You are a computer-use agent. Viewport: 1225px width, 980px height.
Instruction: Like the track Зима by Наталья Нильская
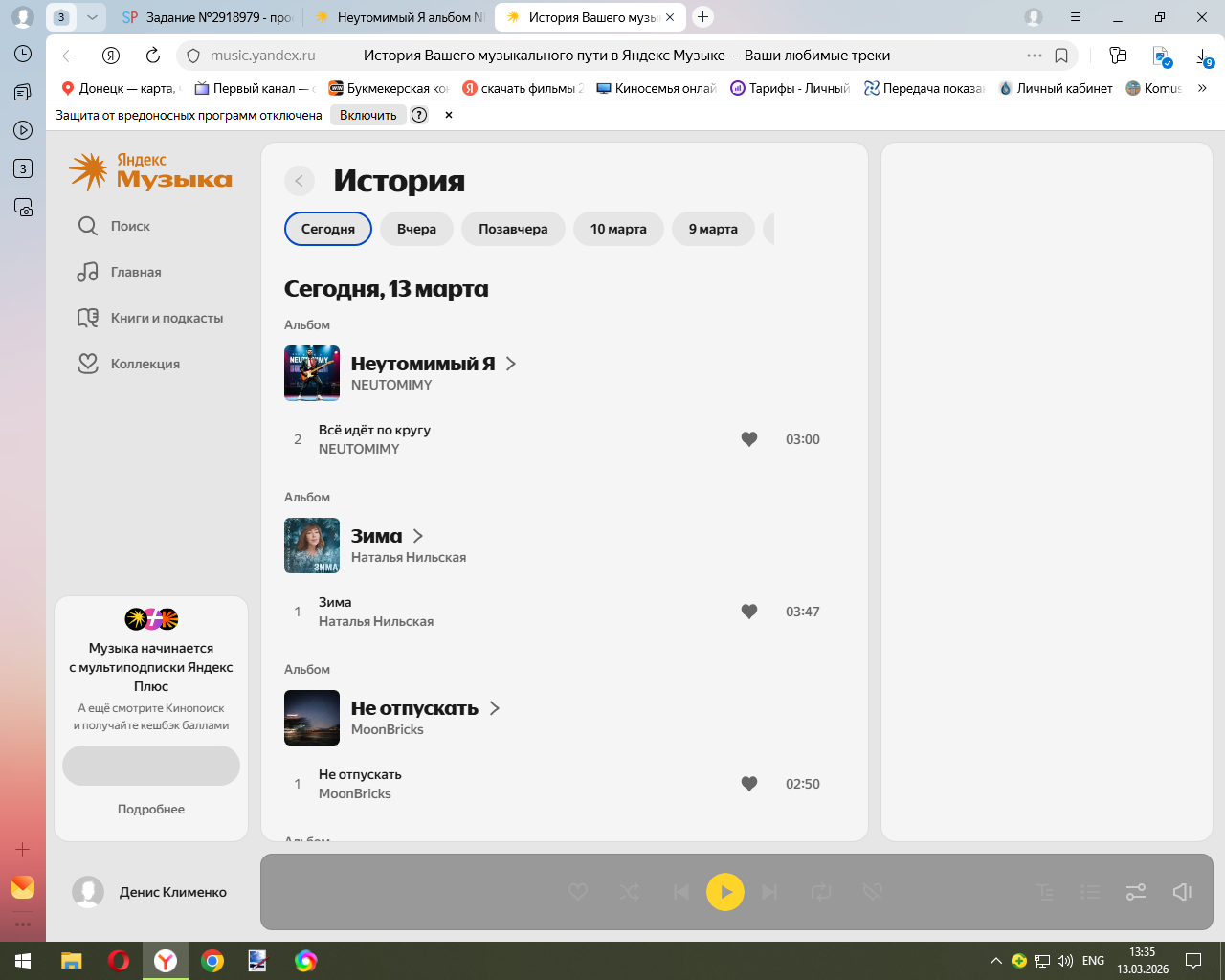coord(749,612)
